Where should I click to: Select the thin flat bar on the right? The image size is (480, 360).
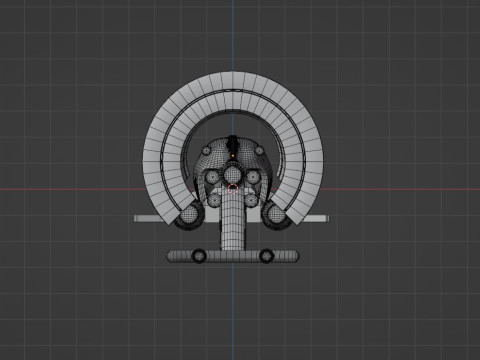point(317,219)
